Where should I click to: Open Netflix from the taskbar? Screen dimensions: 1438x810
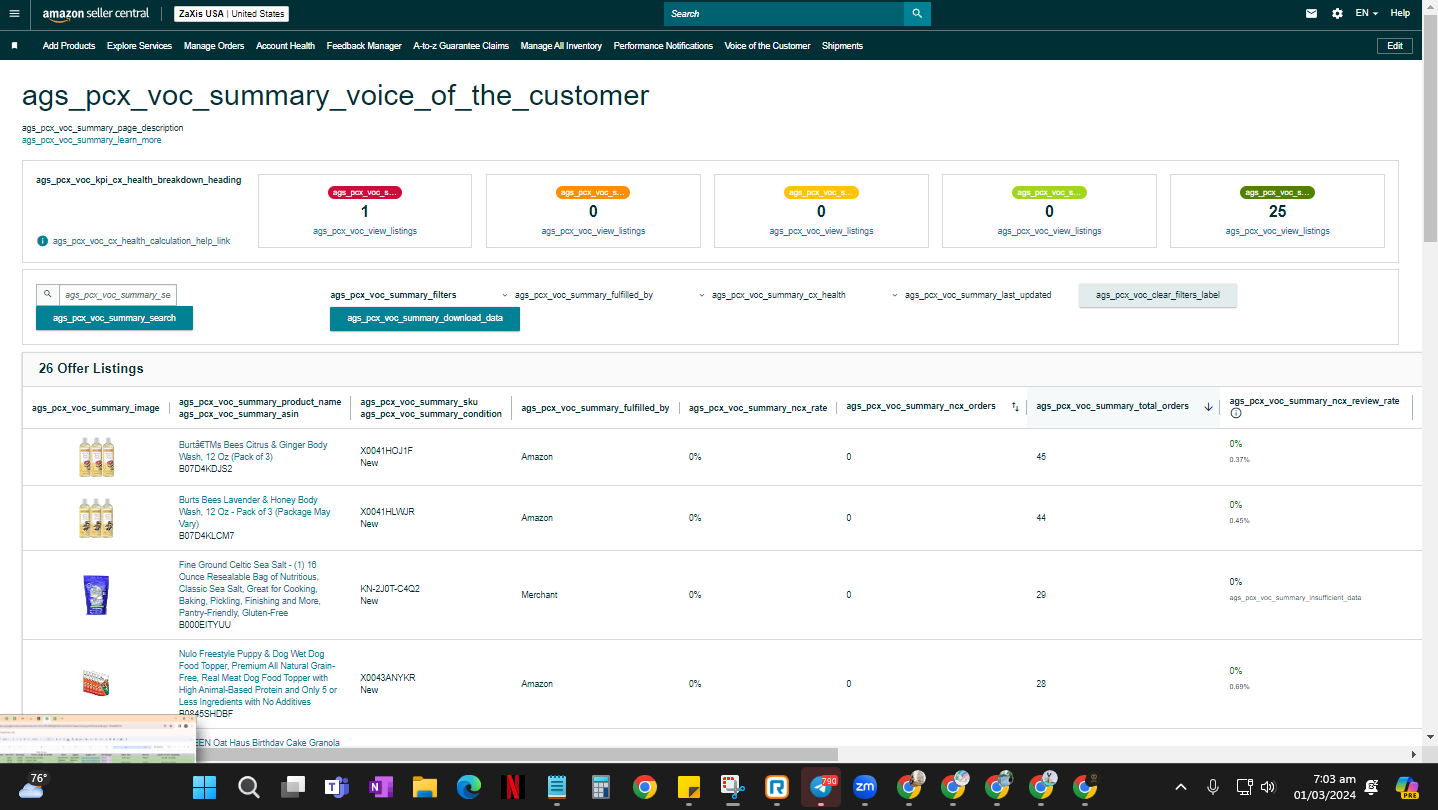tap(513, 787)
